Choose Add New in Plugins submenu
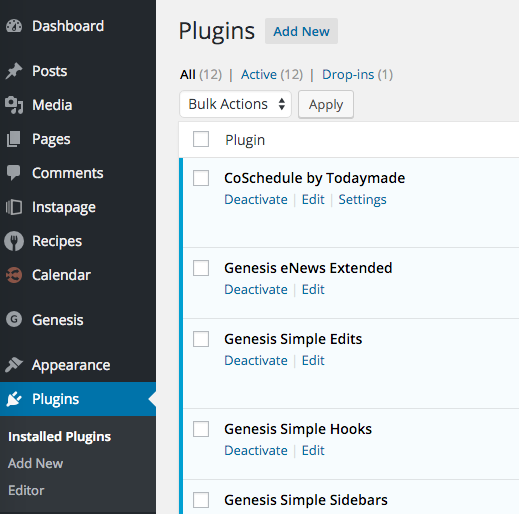Screen dimensions: 519x514 35,463
